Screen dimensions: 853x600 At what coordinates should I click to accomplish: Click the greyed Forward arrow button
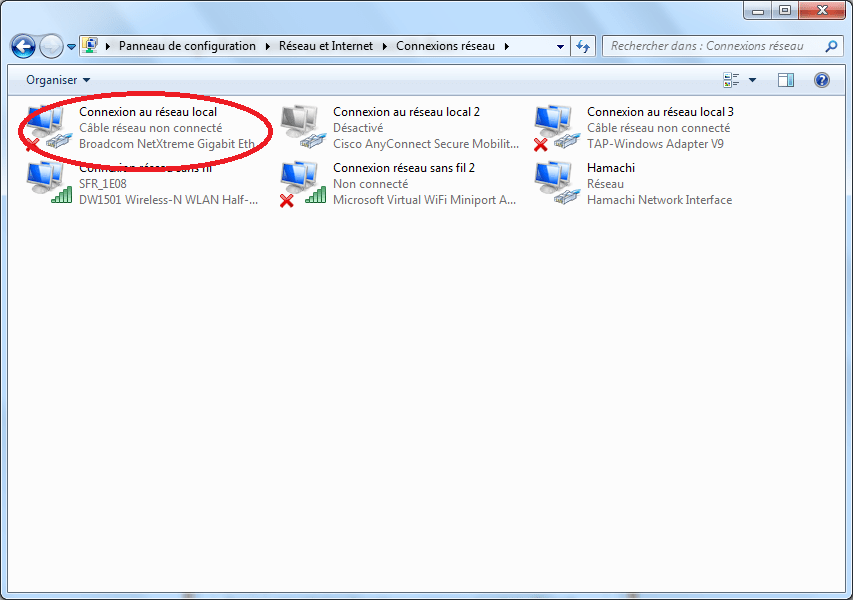click(x=52, y=46)
